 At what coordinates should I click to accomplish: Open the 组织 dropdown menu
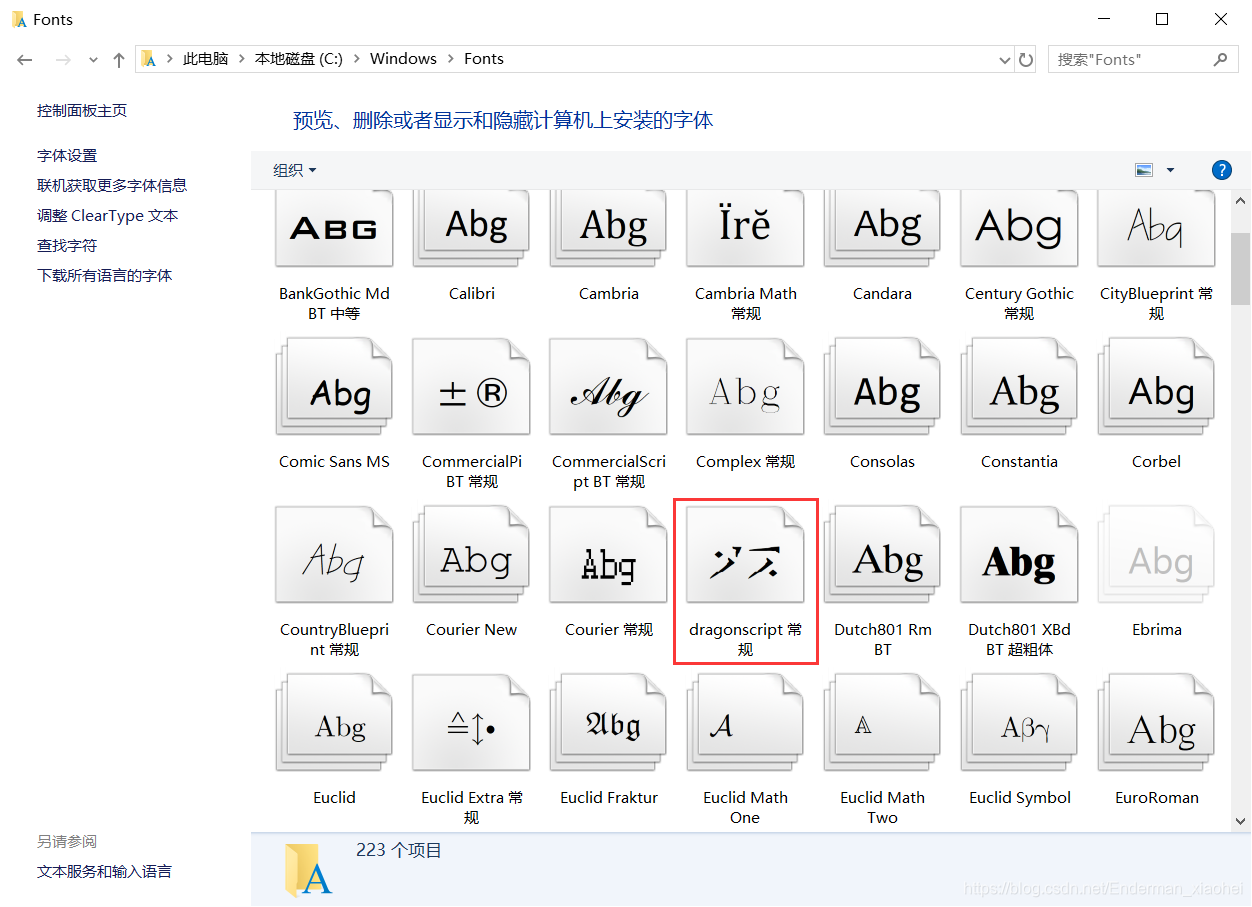click(295, 170)
